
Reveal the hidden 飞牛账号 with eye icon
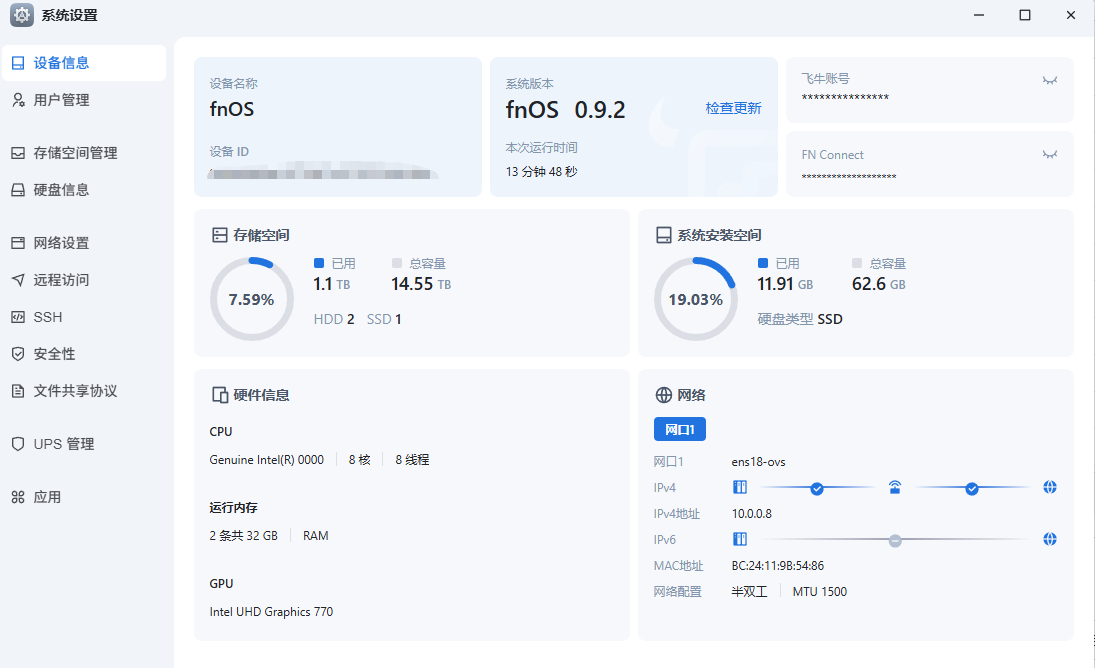tap(1050, 80)
